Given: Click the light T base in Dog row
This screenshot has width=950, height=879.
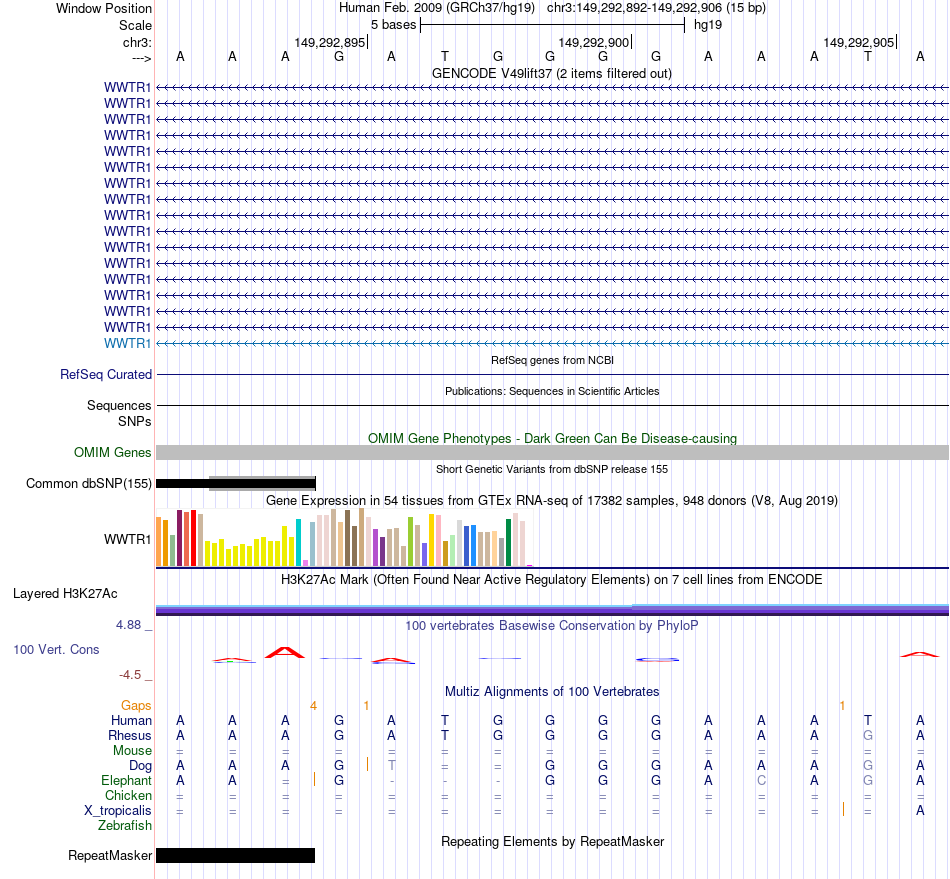Looking at the screenshot, I should (391, 765).
